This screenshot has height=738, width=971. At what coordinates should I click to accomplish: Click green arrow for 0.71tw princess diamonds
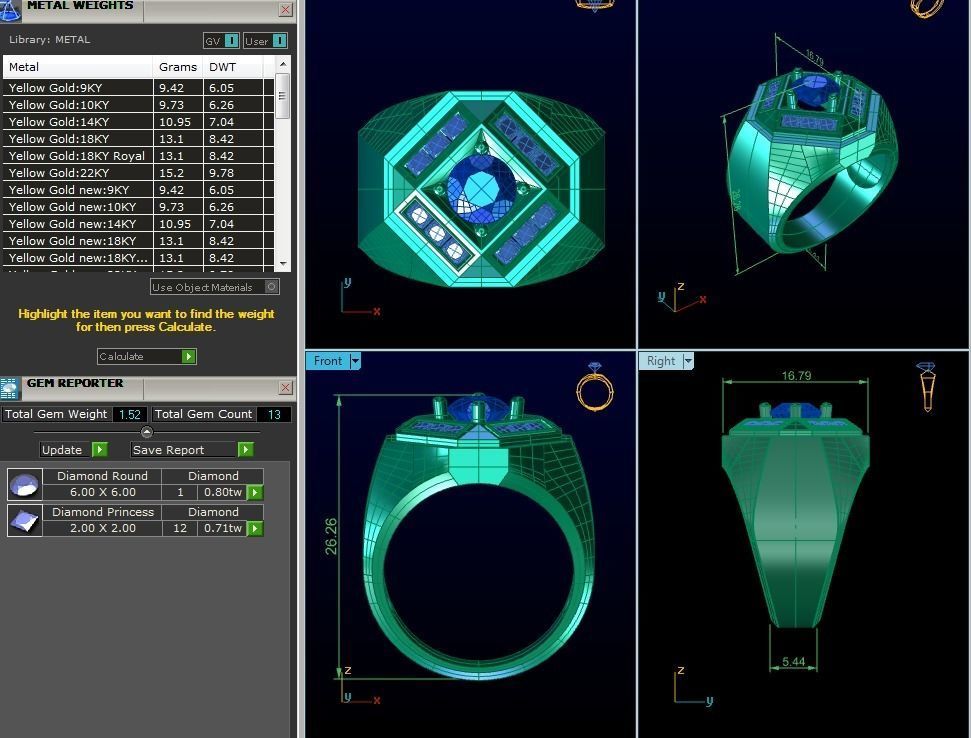(x=255, y=528)
